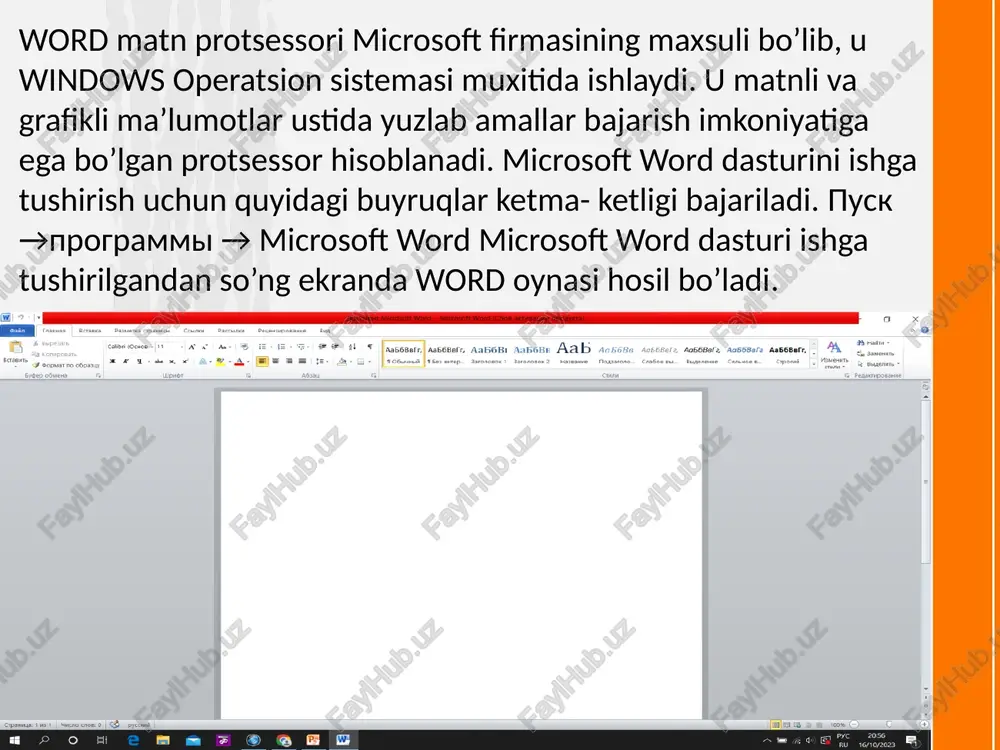Apply the Заголовок 2 style
The width and height of the screenshot is (1000, 750).
point(531,354)
